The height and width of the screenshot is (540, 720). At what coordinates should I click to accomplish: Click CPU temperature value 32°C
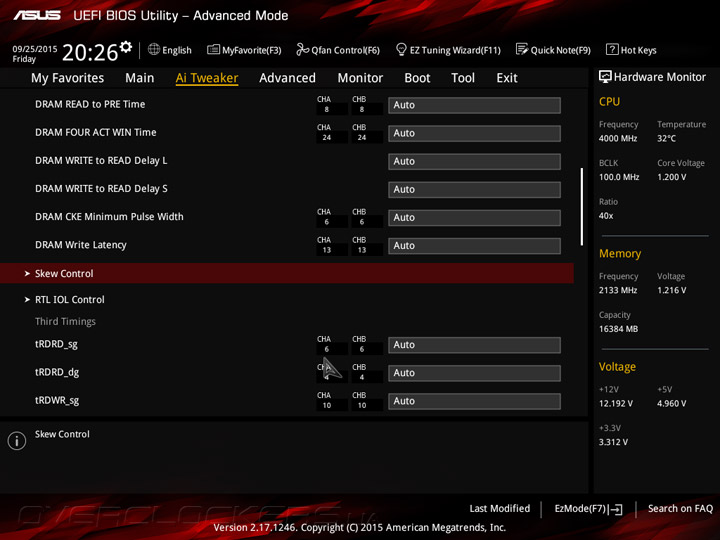click(x=666, y=138)
